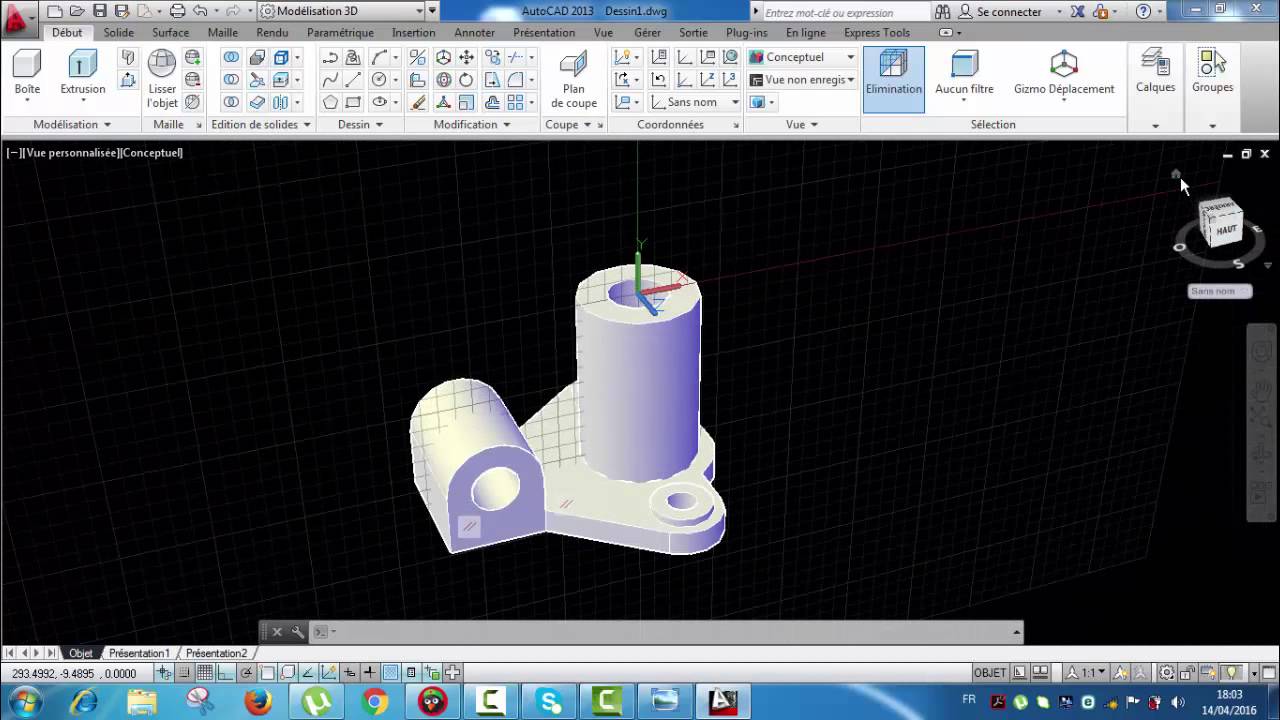
Task: Click in the command line input area
Action: tap(670, 632)
